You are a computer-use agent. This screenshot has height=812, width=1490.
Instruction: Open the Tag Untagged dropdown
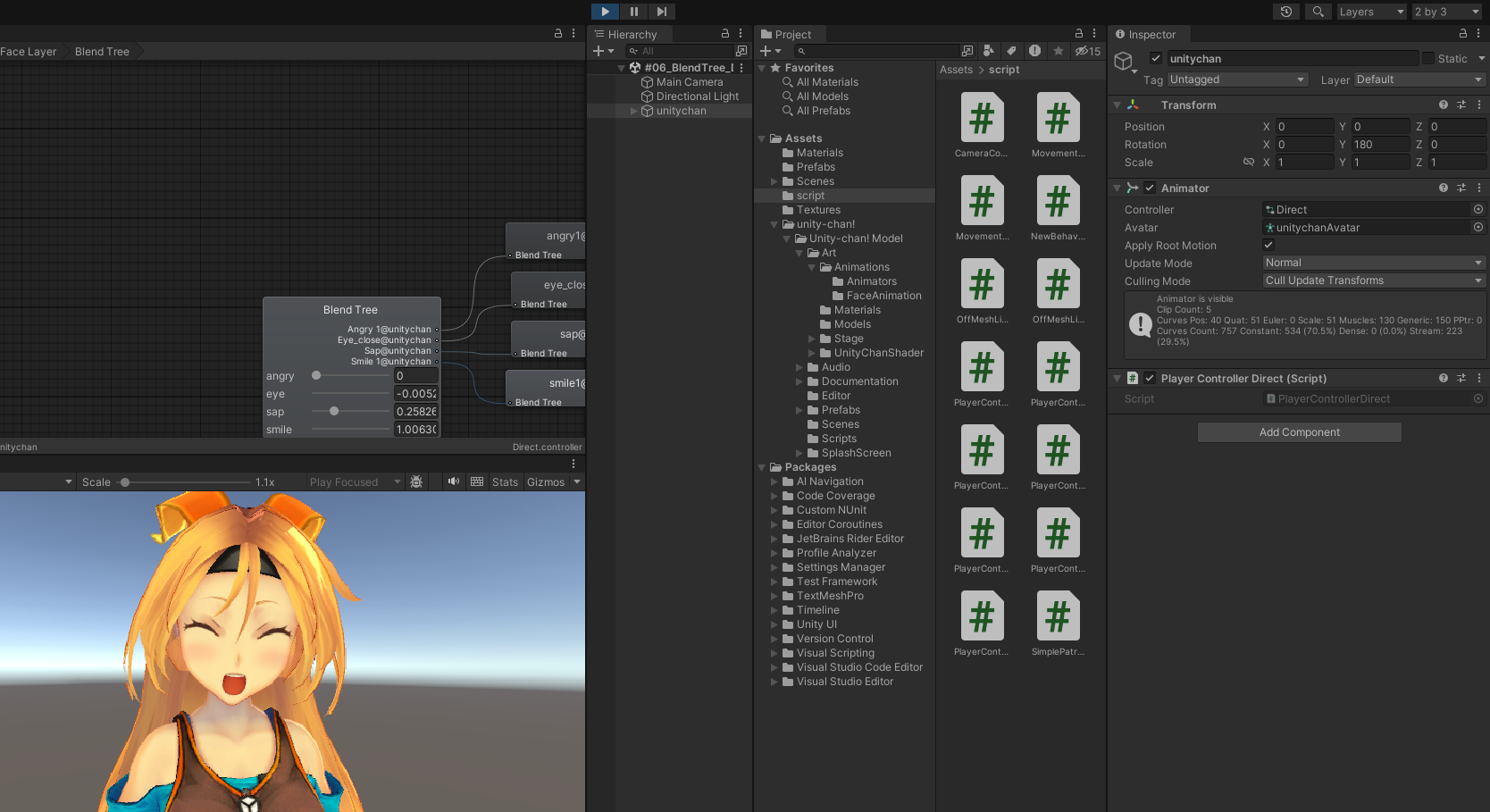pos(1237,80)
